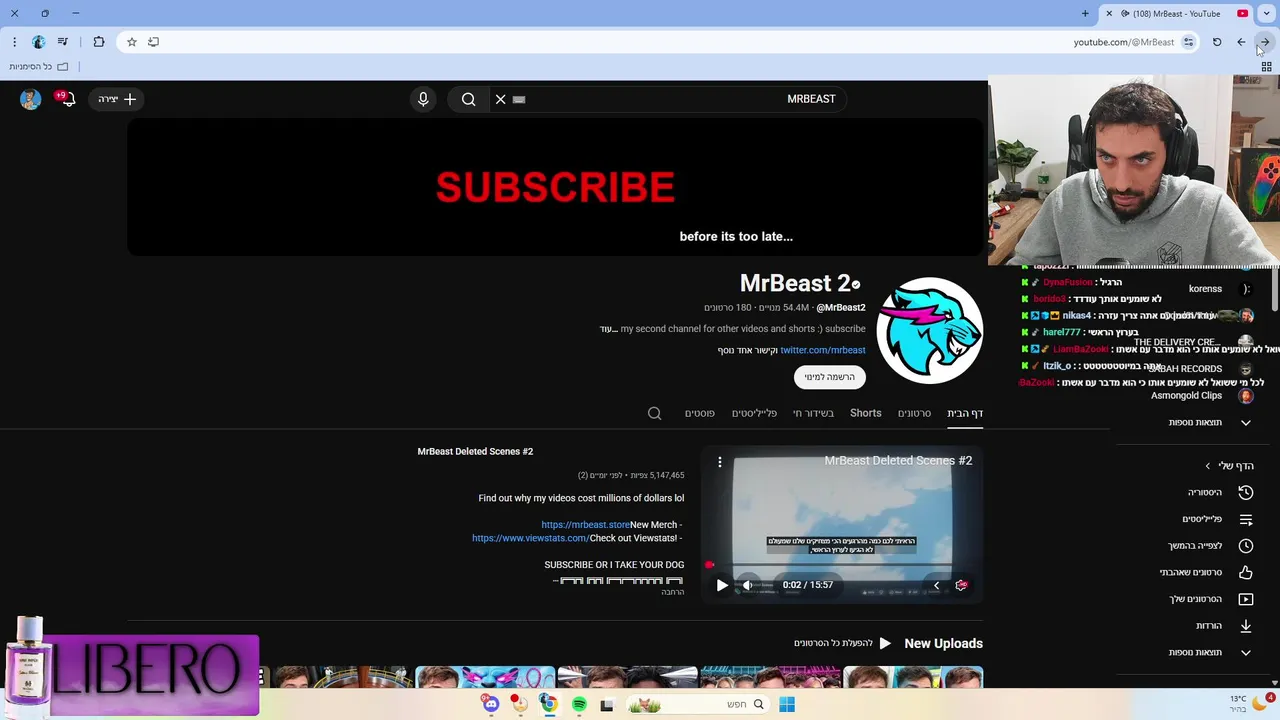Click the site information icon beside the URL
The width and height of the screenshot is (1280, 720).
pos(1188,42)
